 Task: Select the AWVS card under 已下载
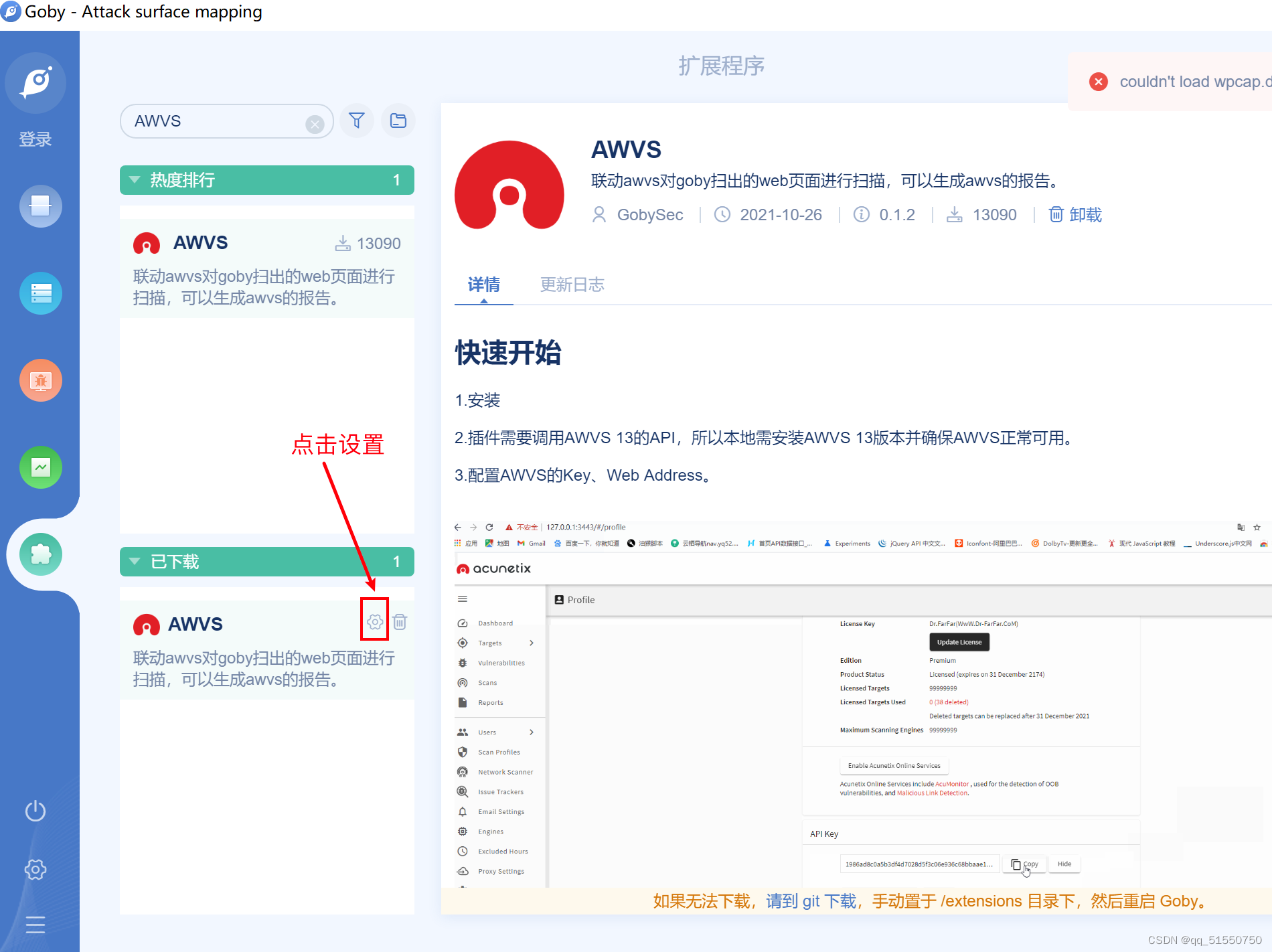coord(267,650)
